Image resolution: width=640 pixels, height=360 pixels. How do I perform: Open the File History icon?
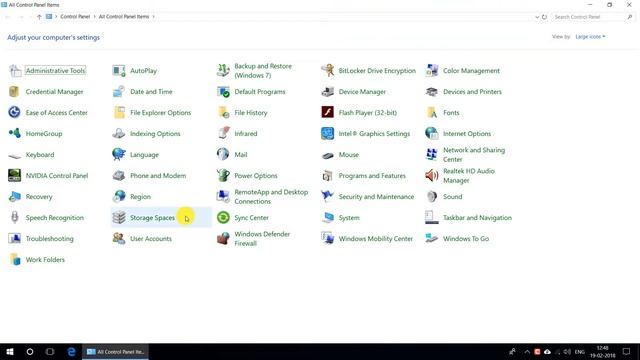pos(223,112)
